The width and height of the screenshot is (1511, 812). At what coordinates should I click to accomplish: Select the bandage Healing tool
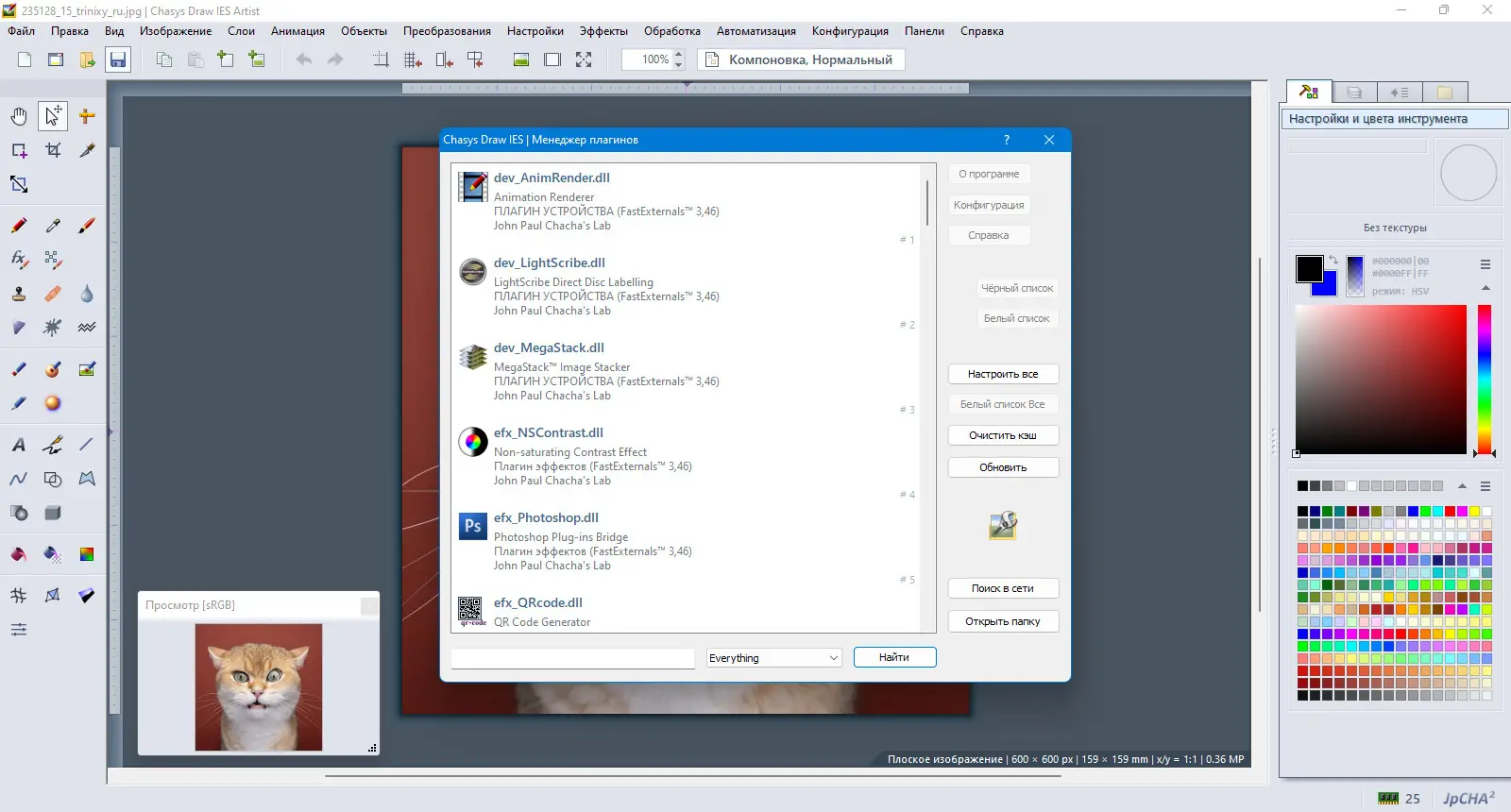(53, 294)
